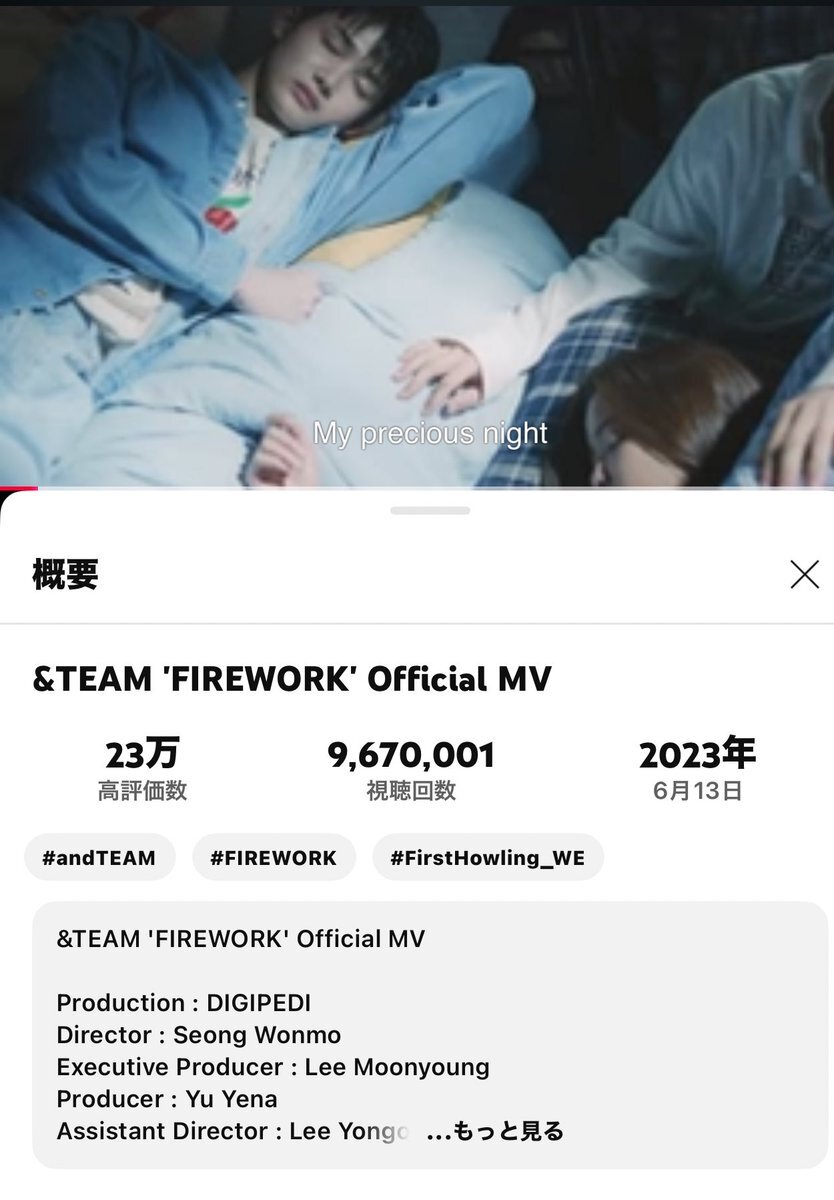Tap the sheet drag handle bar
The image size is (834, 1200).
(x=430, y=510)
